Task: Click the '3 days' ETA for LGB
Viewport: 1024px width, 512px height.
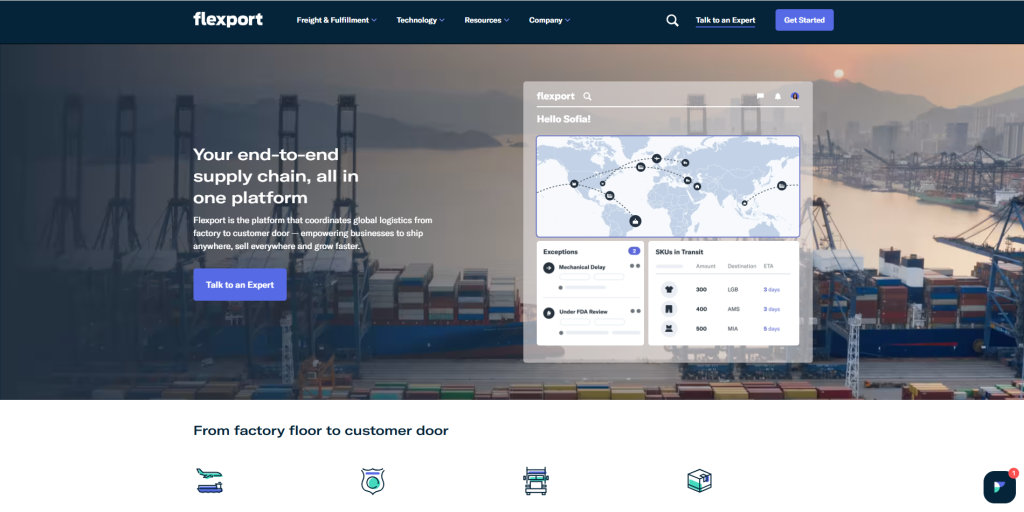Action: click(x=771, y=289)
